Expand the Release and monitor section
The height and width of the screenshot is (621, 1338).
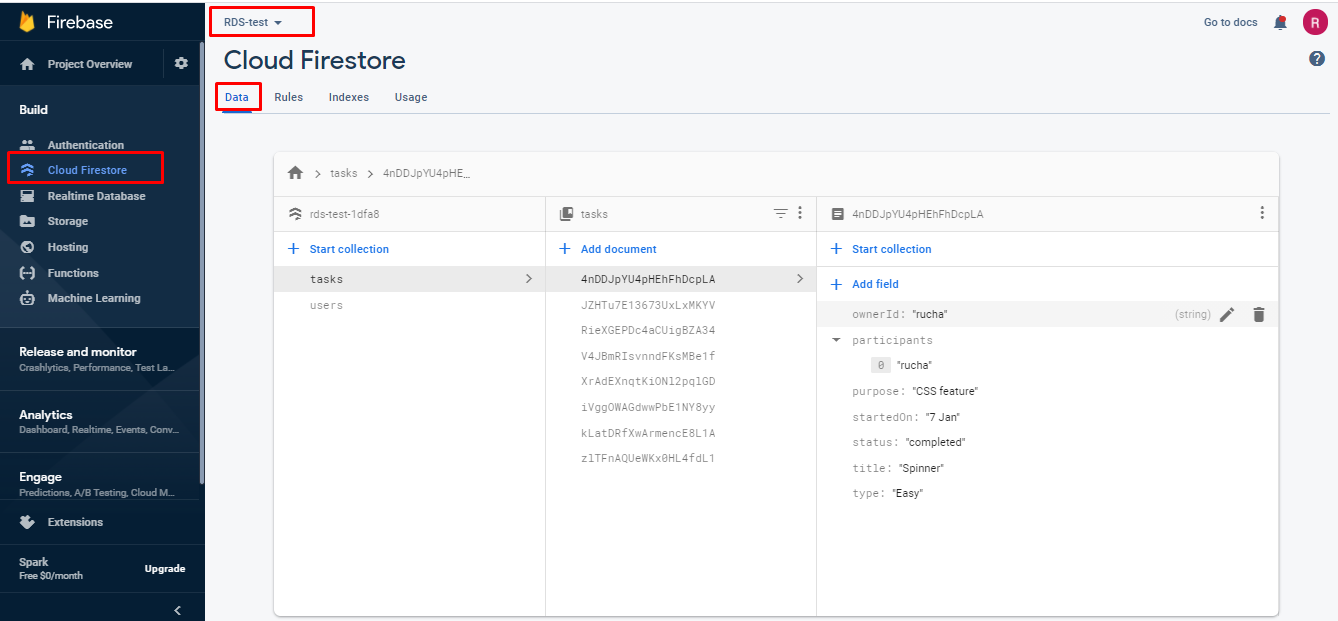tap(100, 359)
